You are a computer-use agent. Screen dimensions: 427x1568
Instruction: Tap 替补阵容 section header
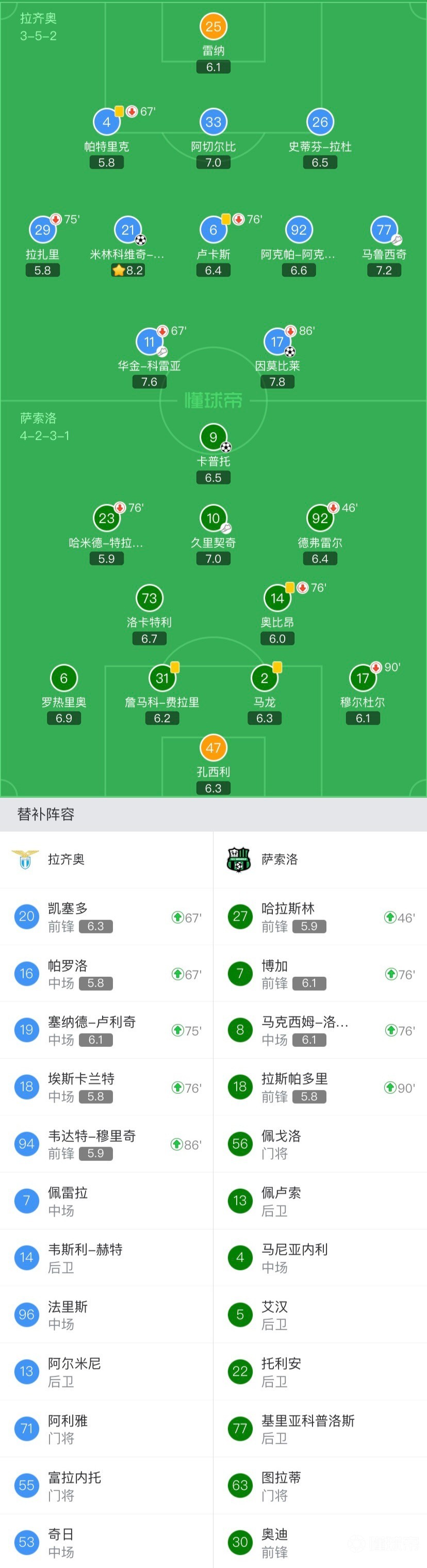pyautogui.click(x=45, y=814)
